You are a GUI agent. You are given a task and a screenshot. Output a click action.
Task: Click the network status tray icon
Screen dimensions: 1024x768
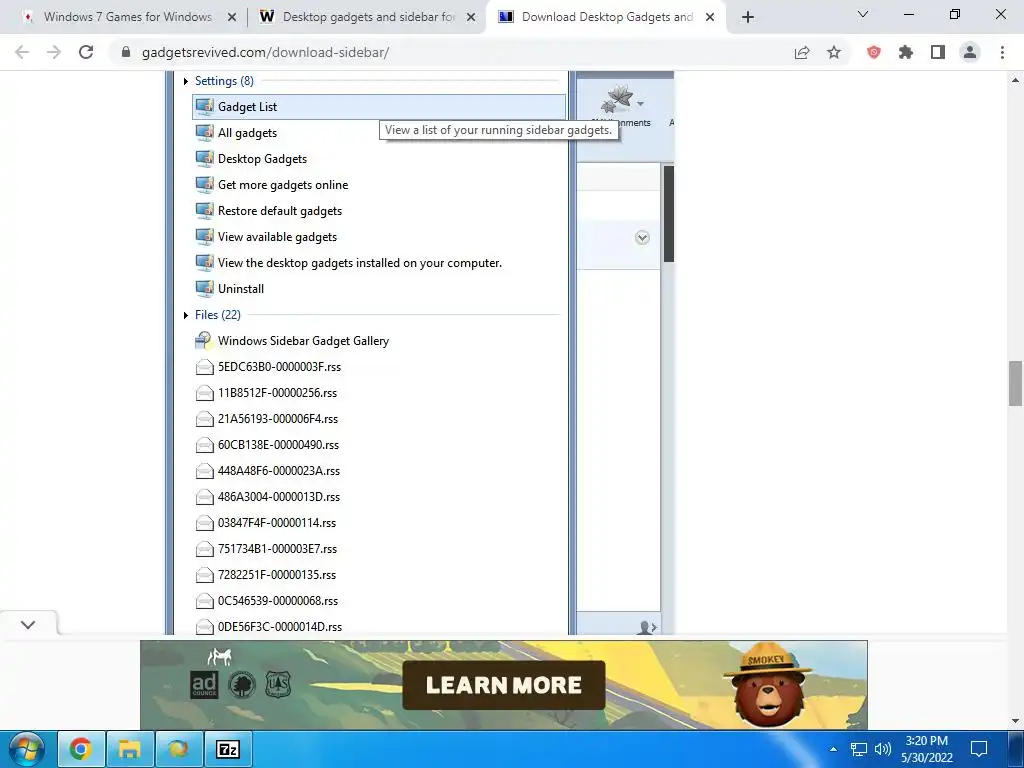tap(858, 749)
